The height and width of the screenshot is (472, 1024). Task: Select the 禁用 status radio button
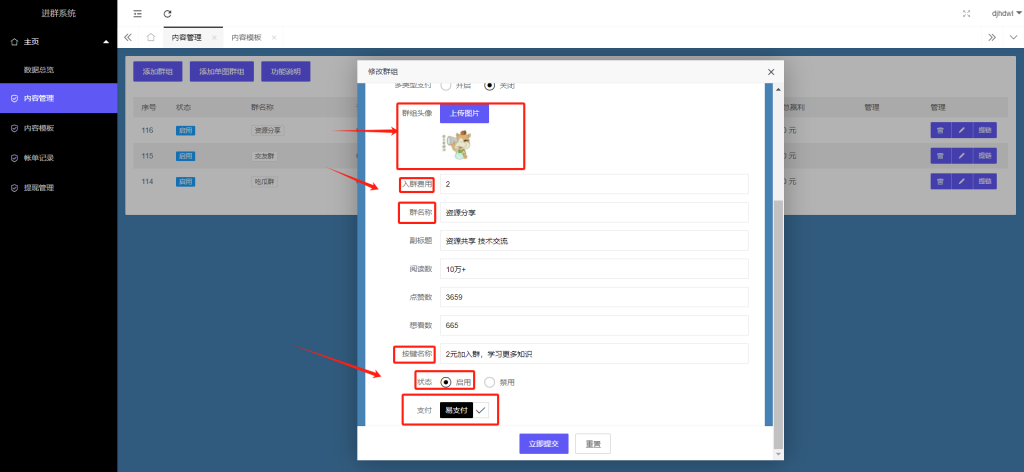click(489, 381)
